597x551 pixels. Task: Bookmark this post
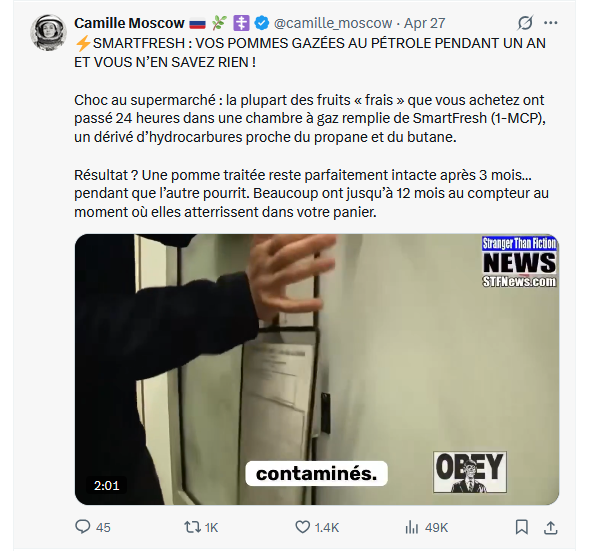click(522, 527)
